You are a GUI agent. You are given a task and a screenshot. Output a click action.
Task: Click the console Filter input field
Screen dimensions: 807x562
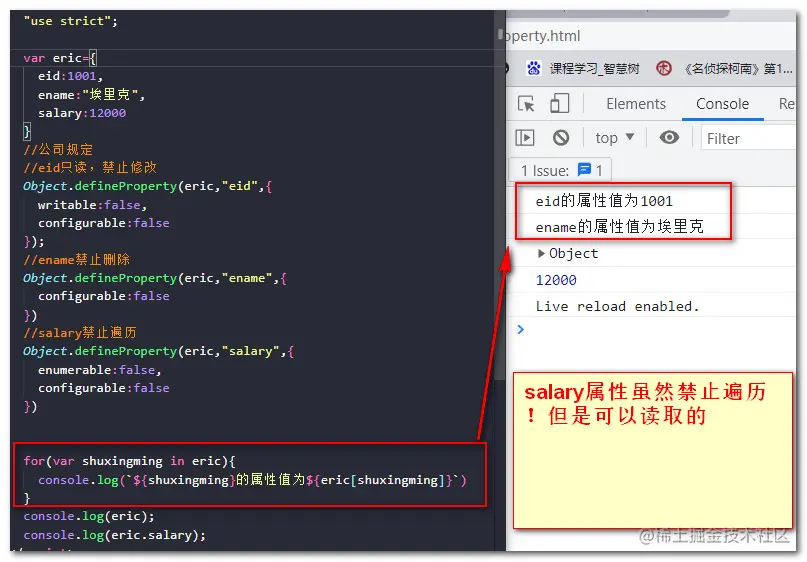click(x=749, y=138)
